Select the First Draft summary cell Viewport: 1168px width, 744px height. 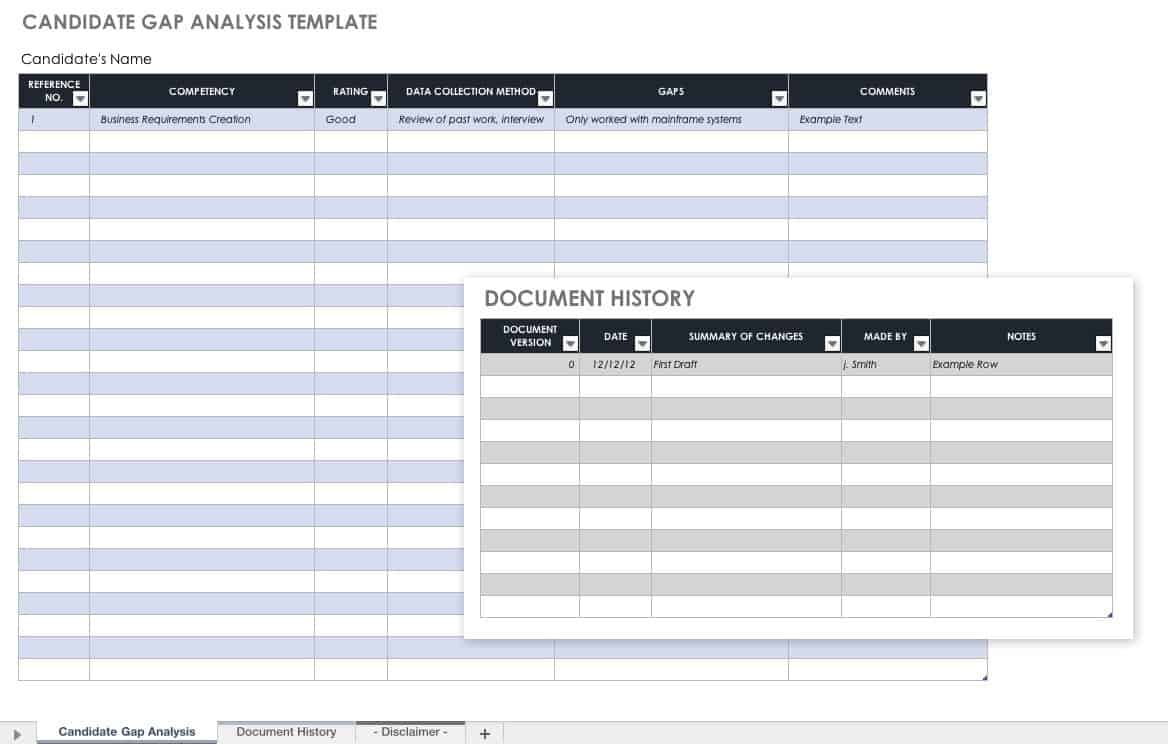point(675,365)
